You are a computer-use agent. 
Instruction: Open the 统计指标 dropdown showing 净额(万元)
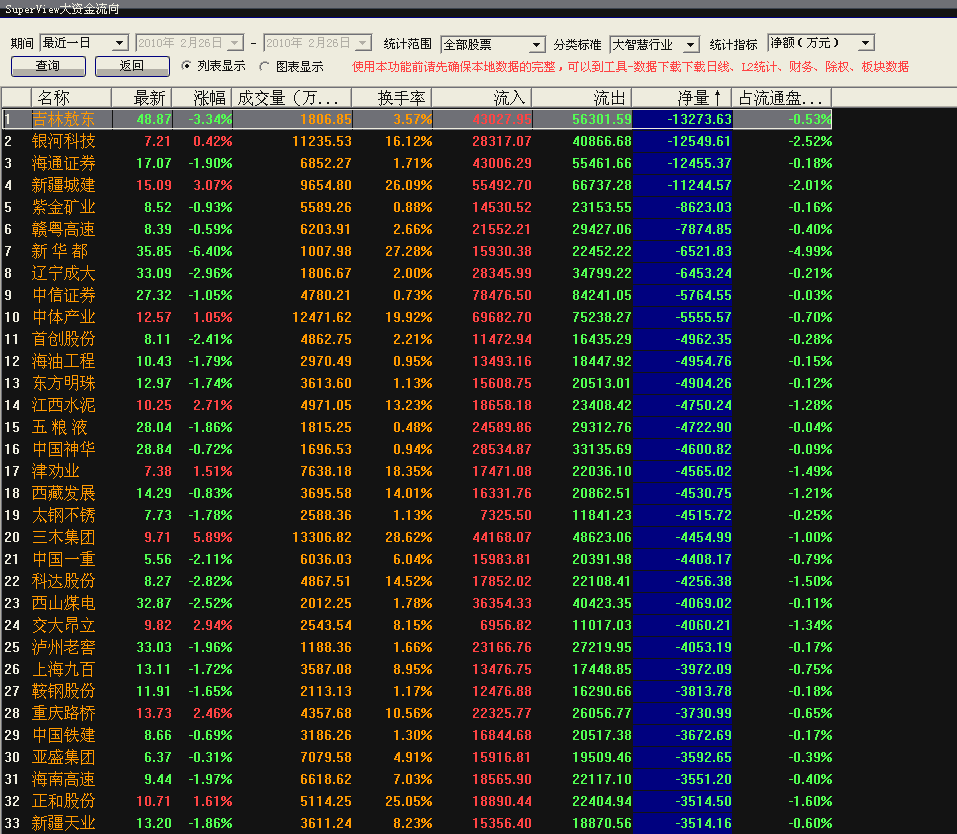tap(820, 43)
